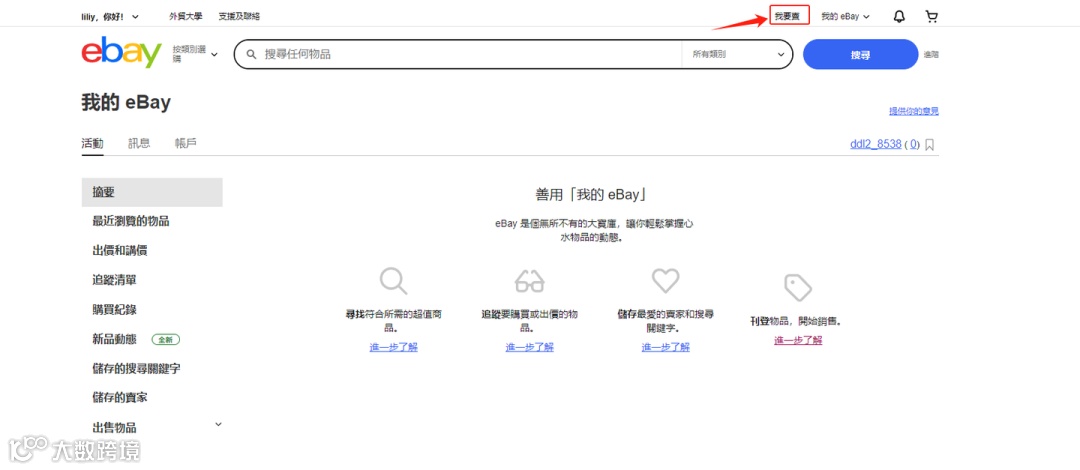Click the heart saved-sellers icon

click(665, 280)
